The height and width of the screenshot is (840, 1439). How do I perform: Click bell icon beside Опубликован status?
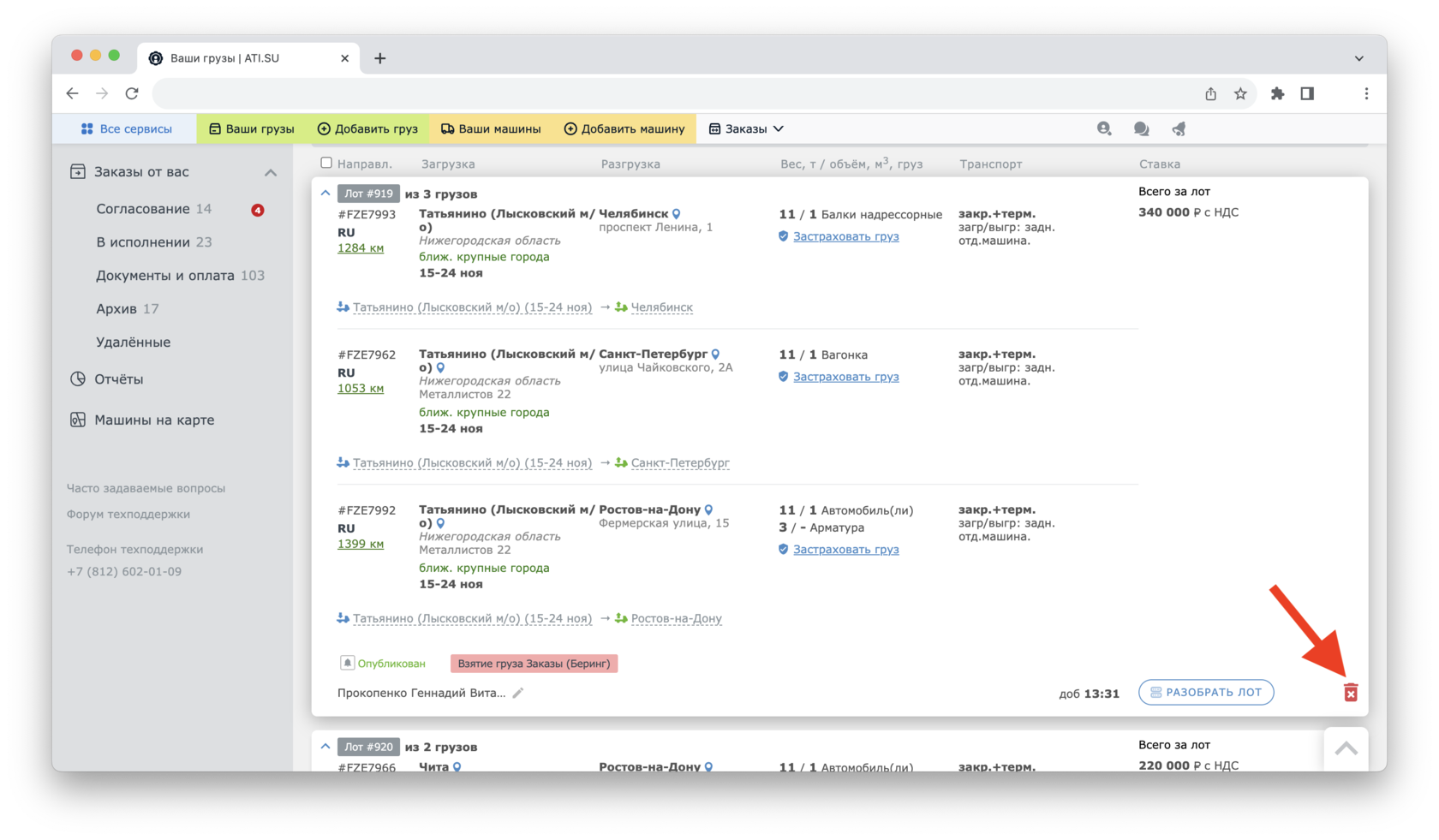[347, 663]
